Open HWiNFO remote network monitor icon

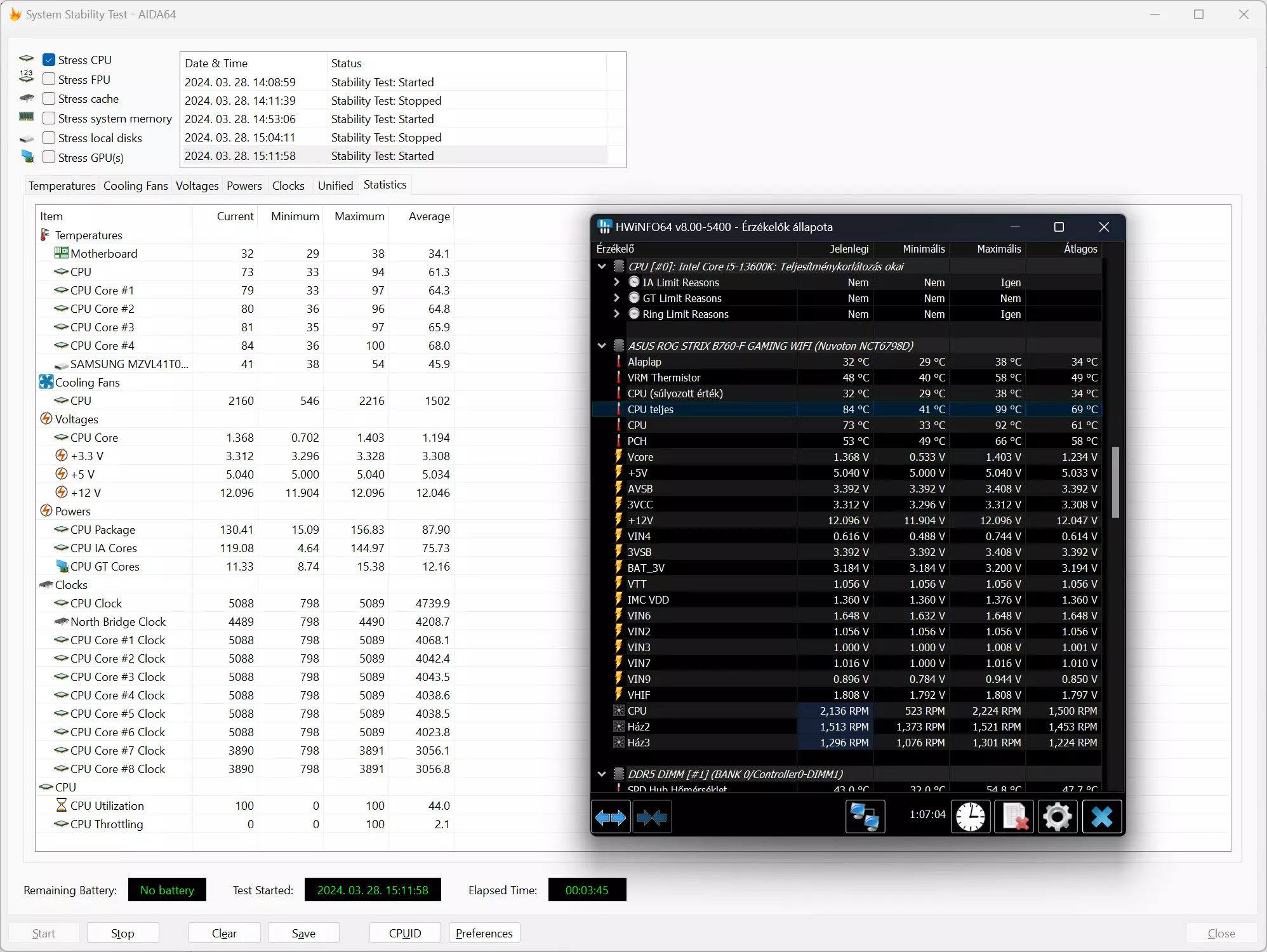pos(865,817)
